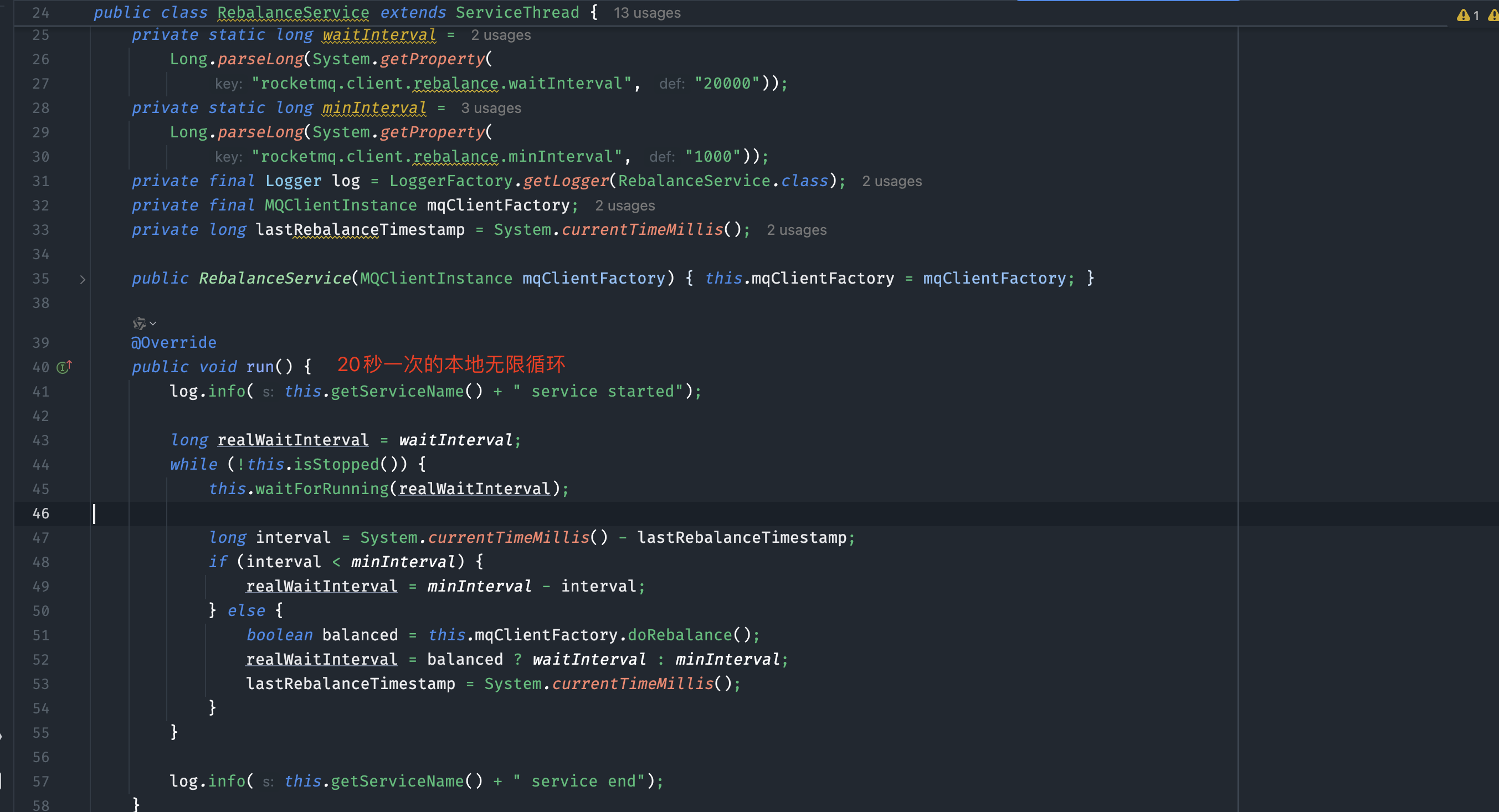The height and width of the screenshot is (812, 1499).
Task: Click '2 usages' hint next to waitInterval
Action: tap(500, 35)
